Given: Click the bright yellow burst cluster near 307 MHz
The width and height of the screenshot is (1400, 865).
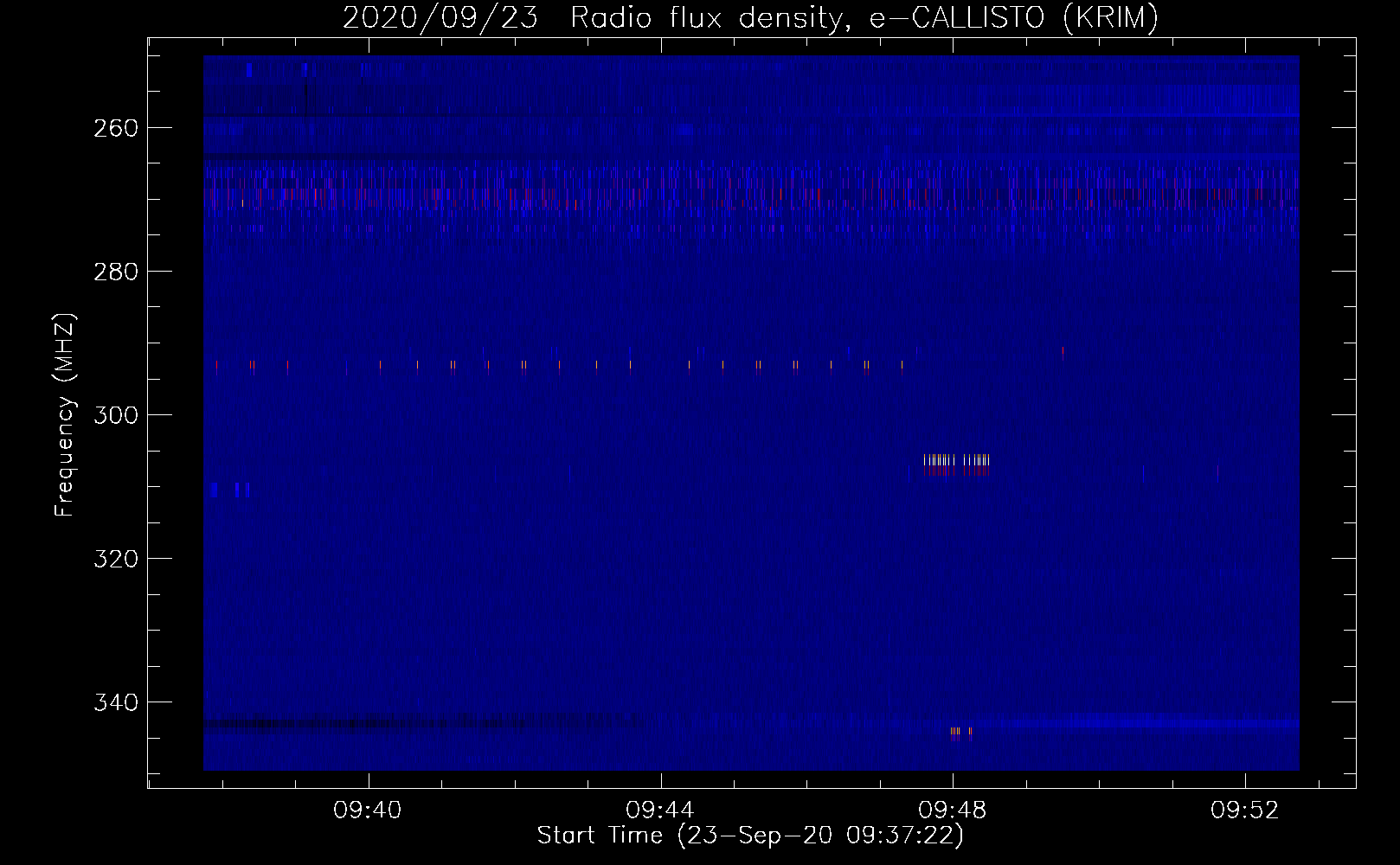Looking at the screenshot, I should click(x=956, y=465).
